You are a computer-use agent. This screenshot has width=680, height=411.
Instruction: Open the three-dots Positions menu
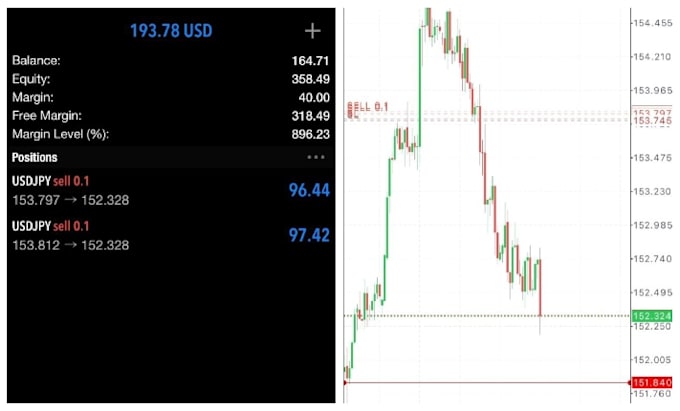[316, 157]
